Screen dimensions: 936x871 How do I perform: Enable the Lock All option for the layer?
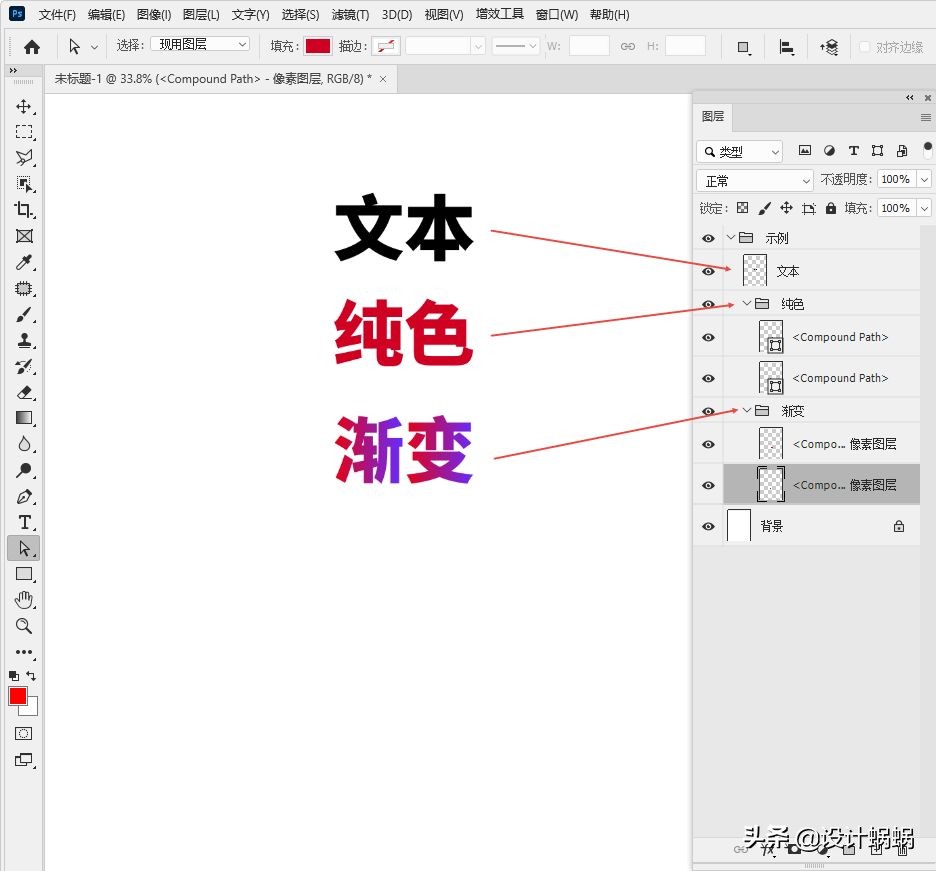(x=831, y=207)
